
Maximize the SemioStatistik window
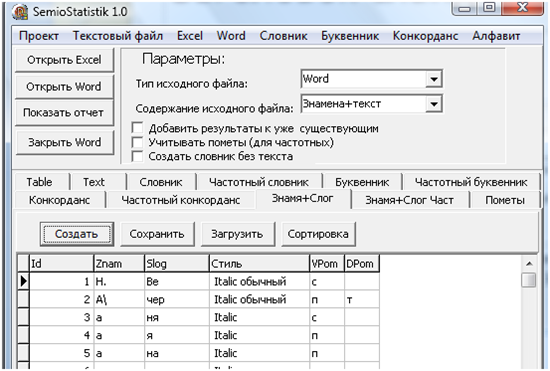[x=489, y=7]
